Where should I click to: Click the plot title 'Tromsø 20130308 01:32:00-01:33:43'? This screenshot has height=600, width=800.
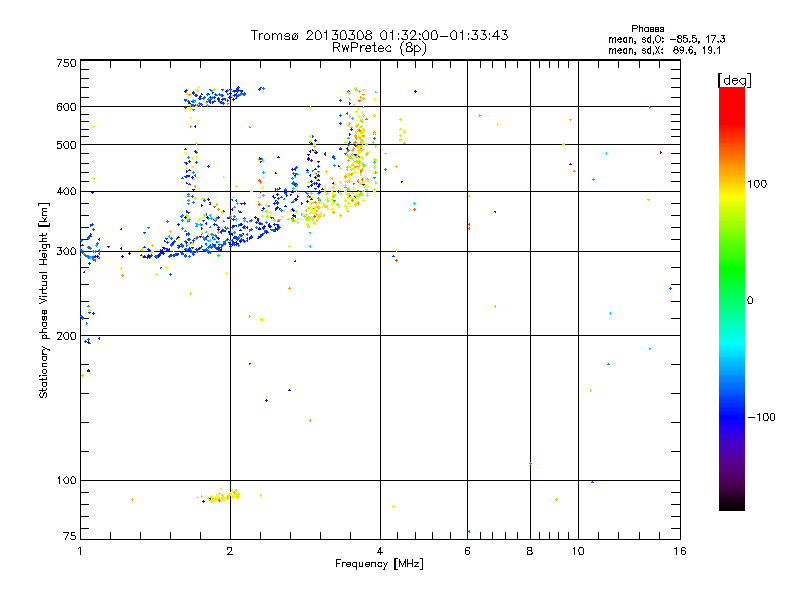(379, 35)
